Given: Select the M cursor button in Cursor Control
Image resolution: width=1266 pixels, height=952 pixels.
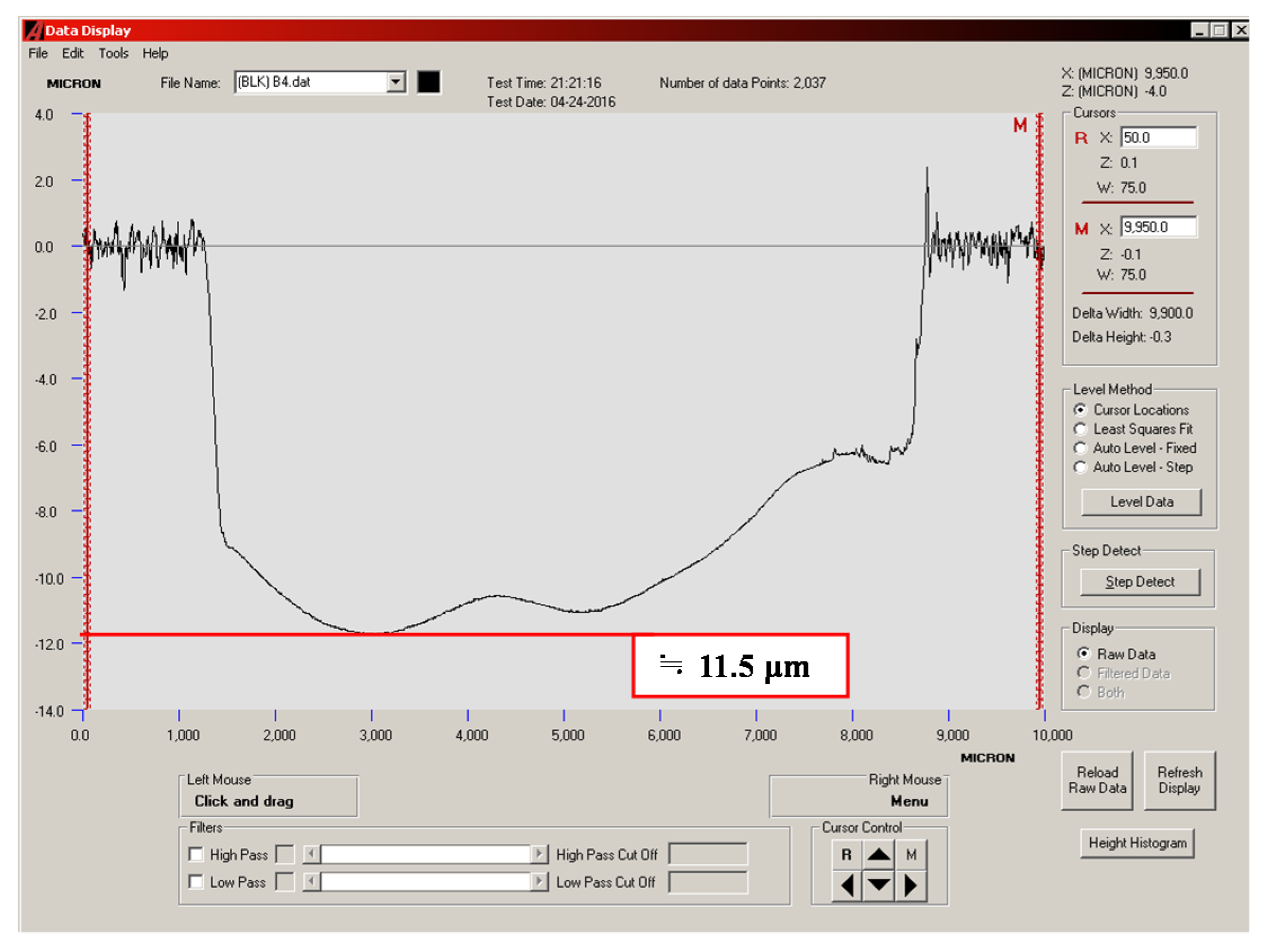Looking at the screenshot, I should click(x=910, y=855).
